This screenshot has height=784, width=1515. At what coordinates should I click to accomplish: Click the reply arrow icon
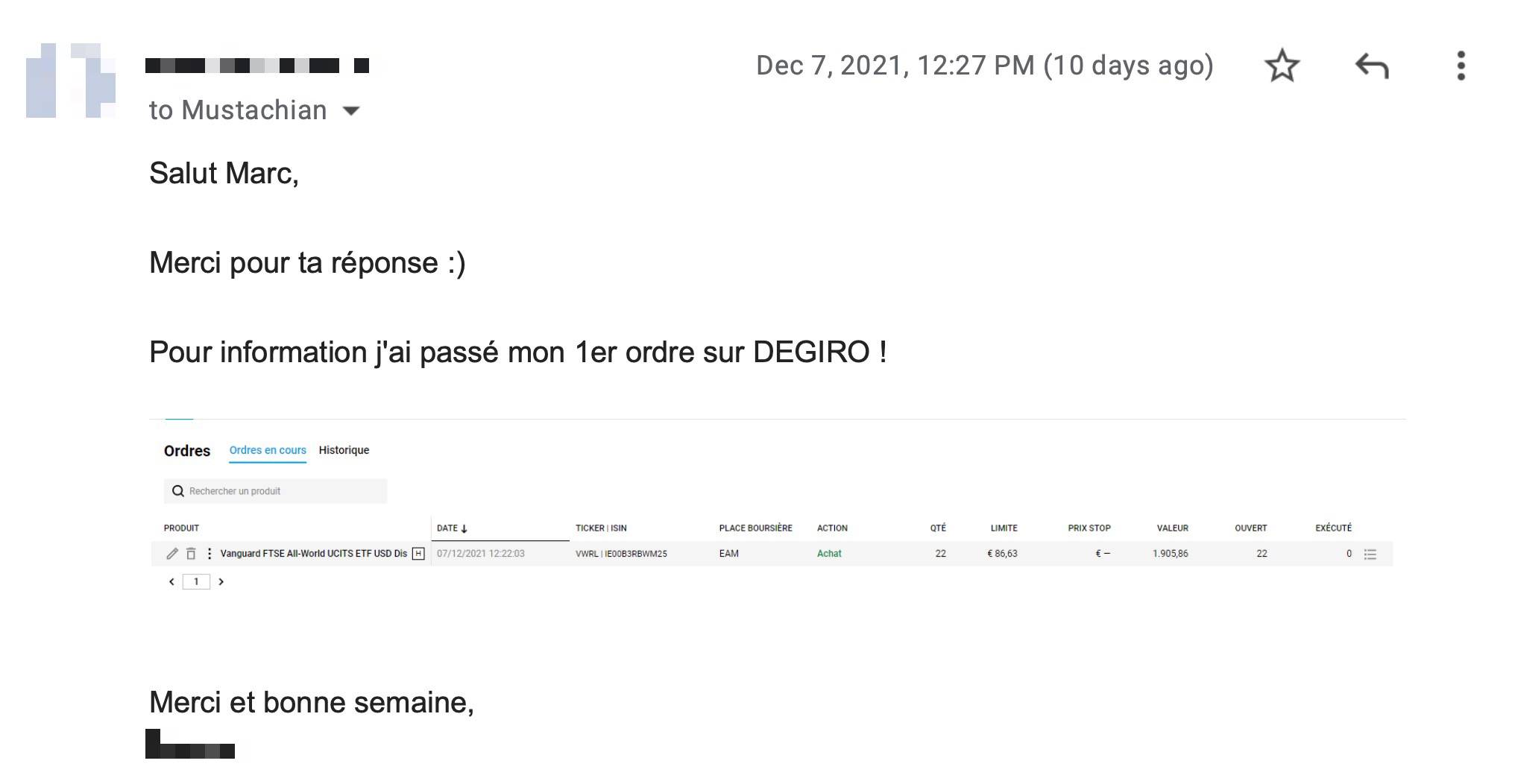tap(1372, 66)
